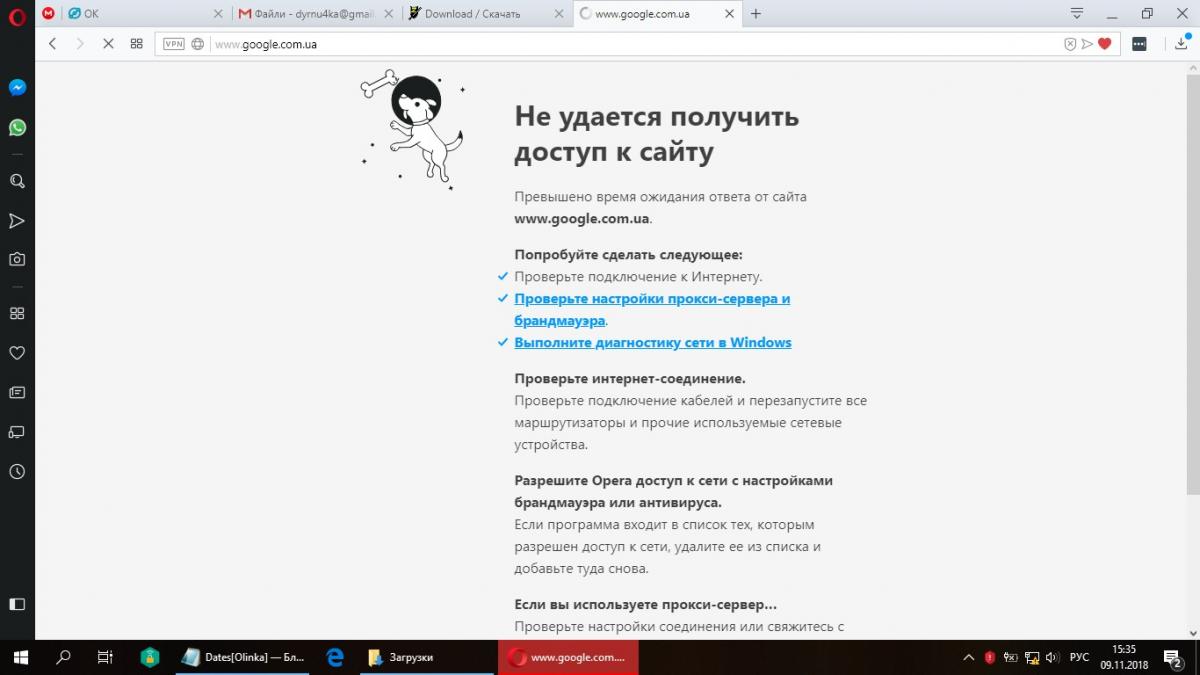Viewport: 1200px width, 675px height.
Task: Open Messenger in the Opera sidebar
Action: point(17,87)
